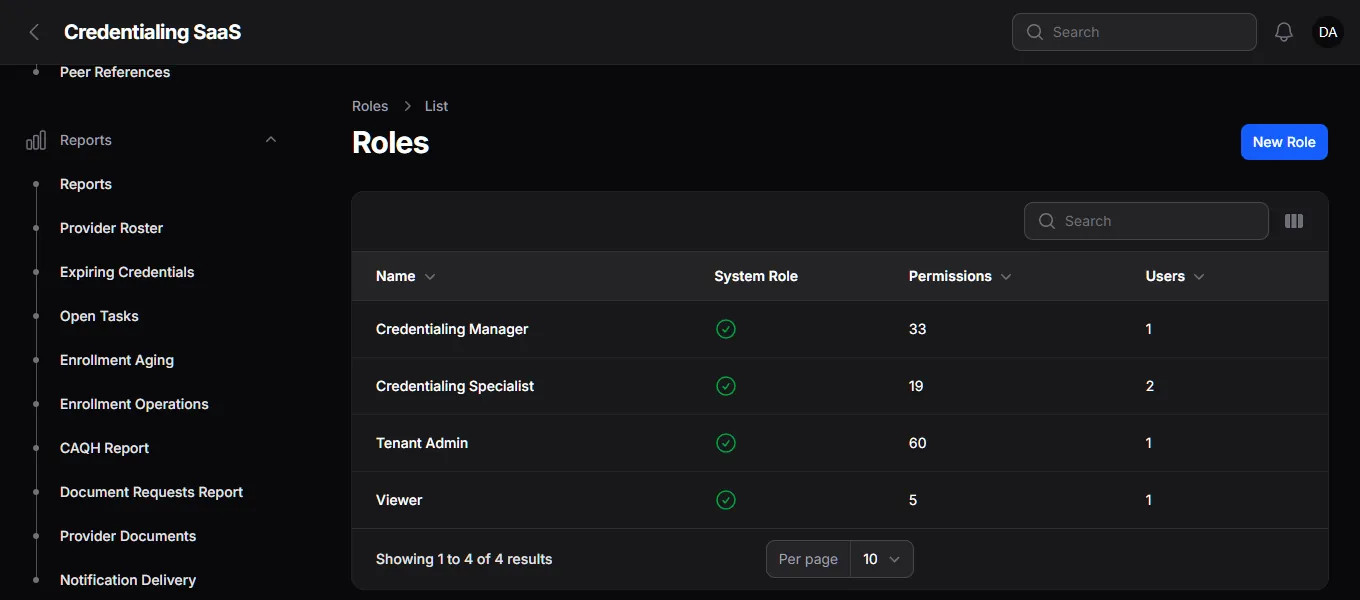This screenshot has width=1360, height=600.
Task: Click users count 2 for Credentialing Specialist
Action: [x=1150, y=386]
